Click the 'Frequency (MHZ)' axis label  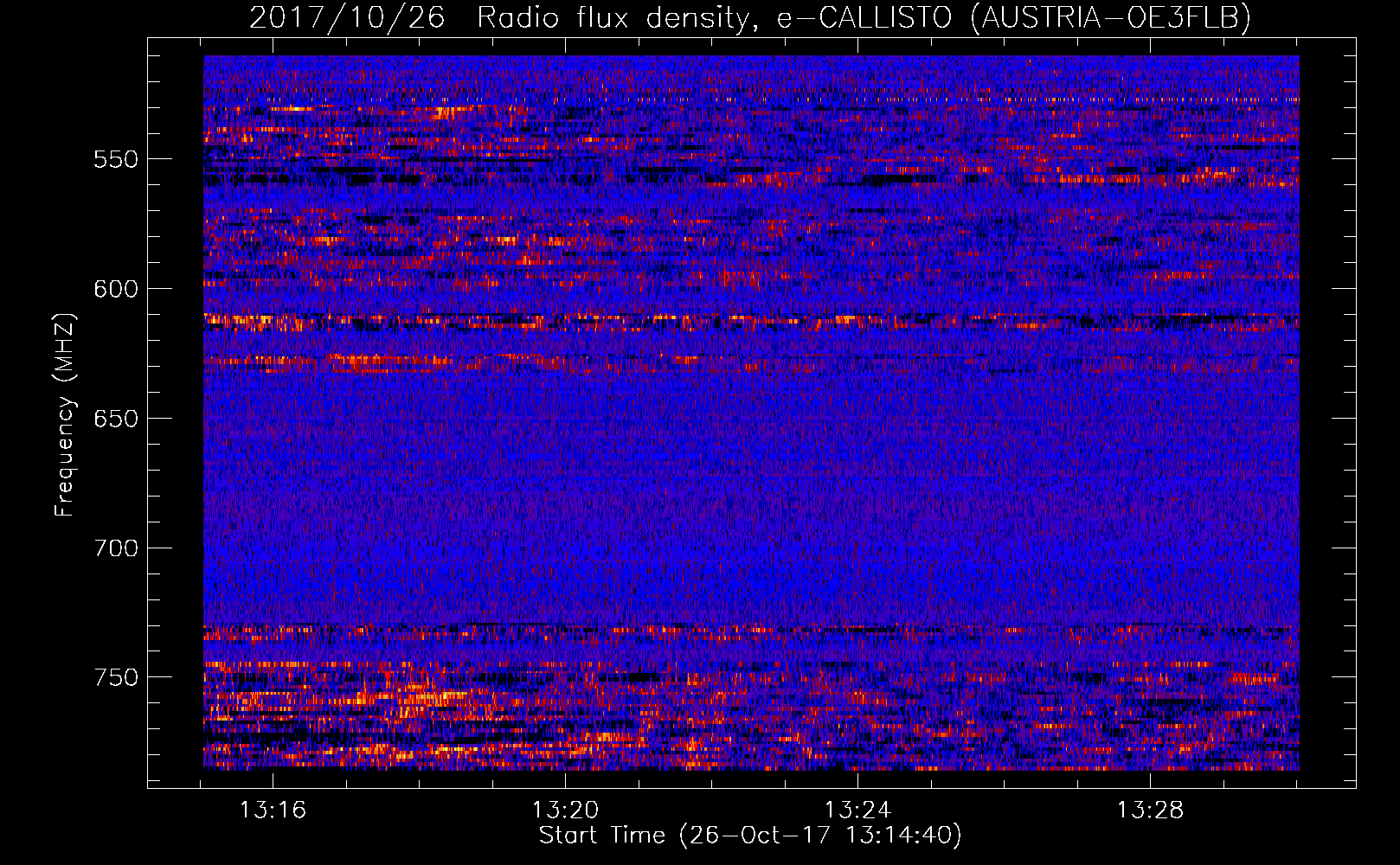click(x=65, y=414)
